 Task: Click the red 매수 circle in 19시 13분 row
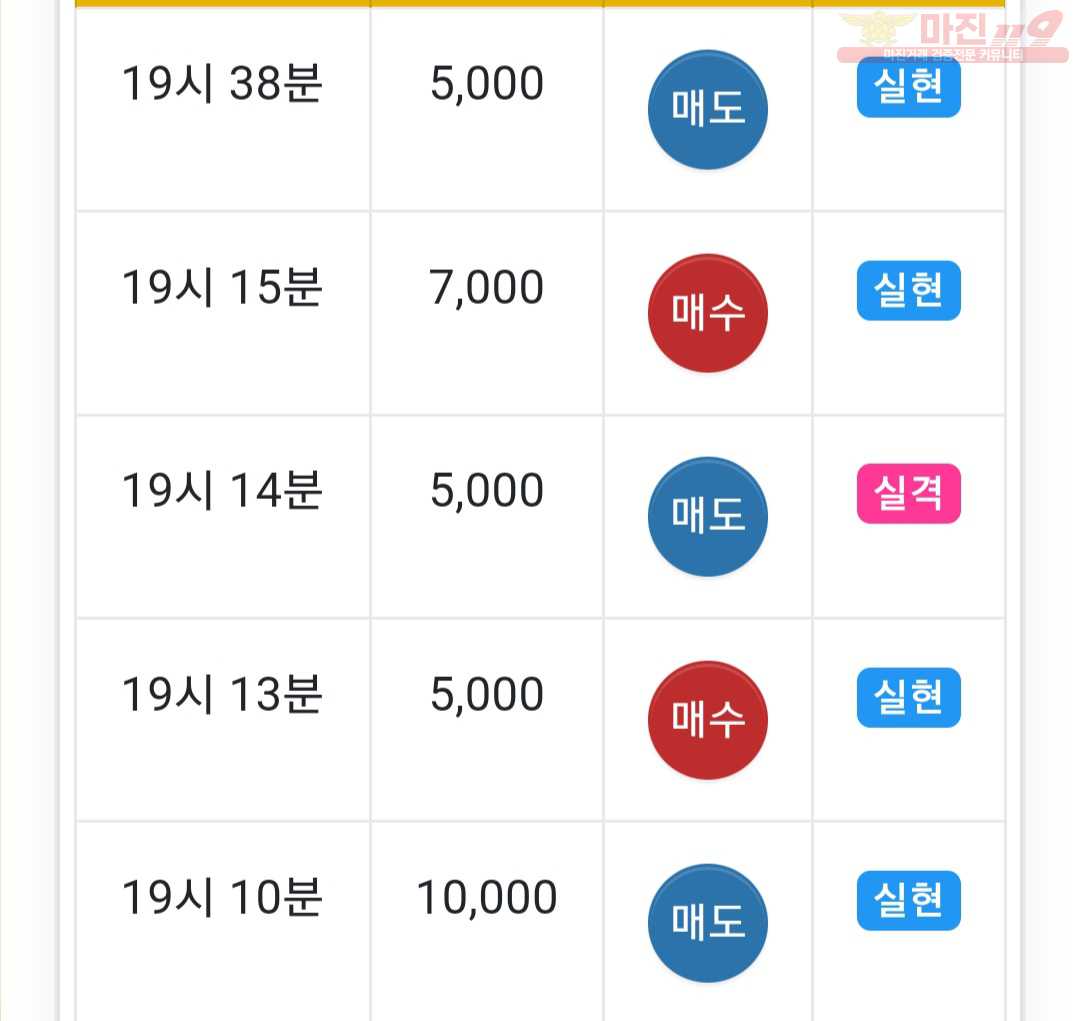click(707, 721)
